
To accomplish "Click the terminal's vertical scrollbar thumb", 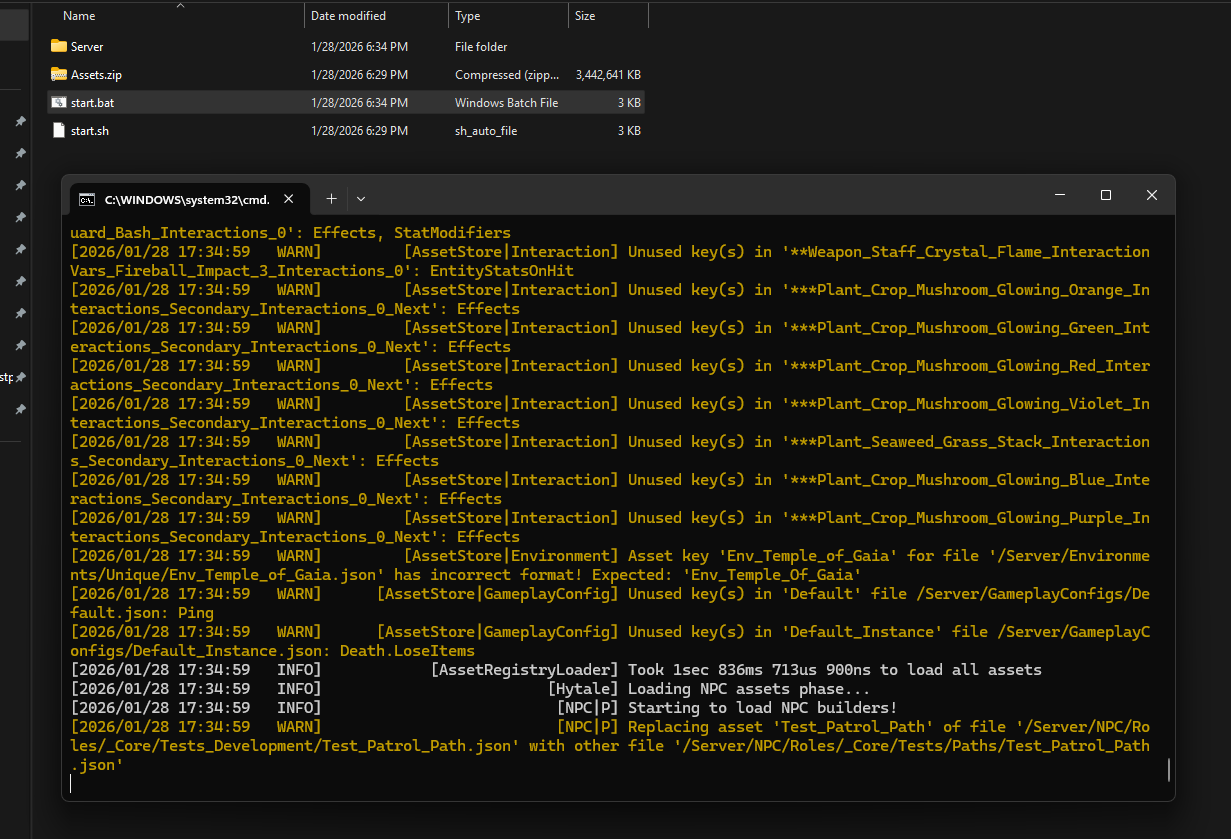I will tap(1168, 769).
